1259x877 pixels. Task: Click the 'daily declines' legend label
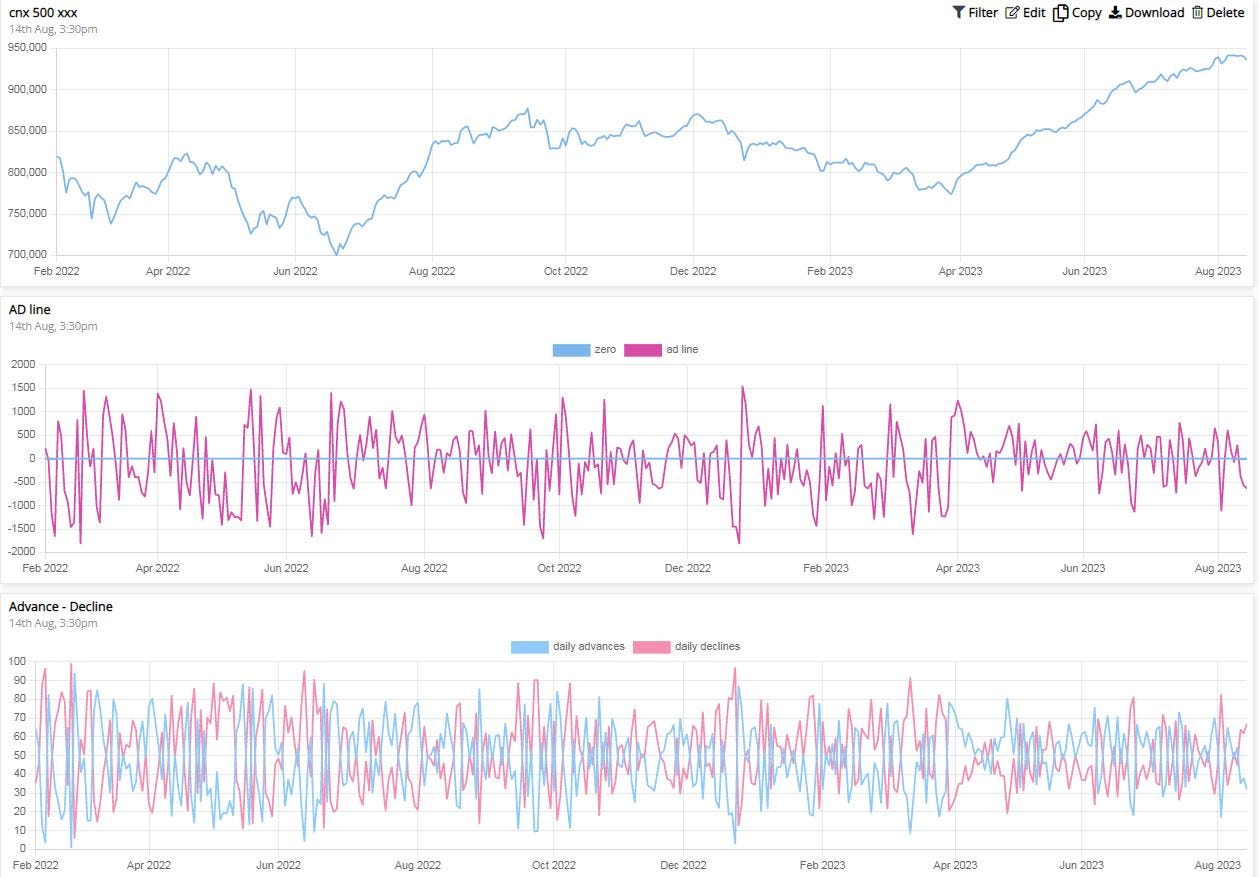click(x=708, y=647)
